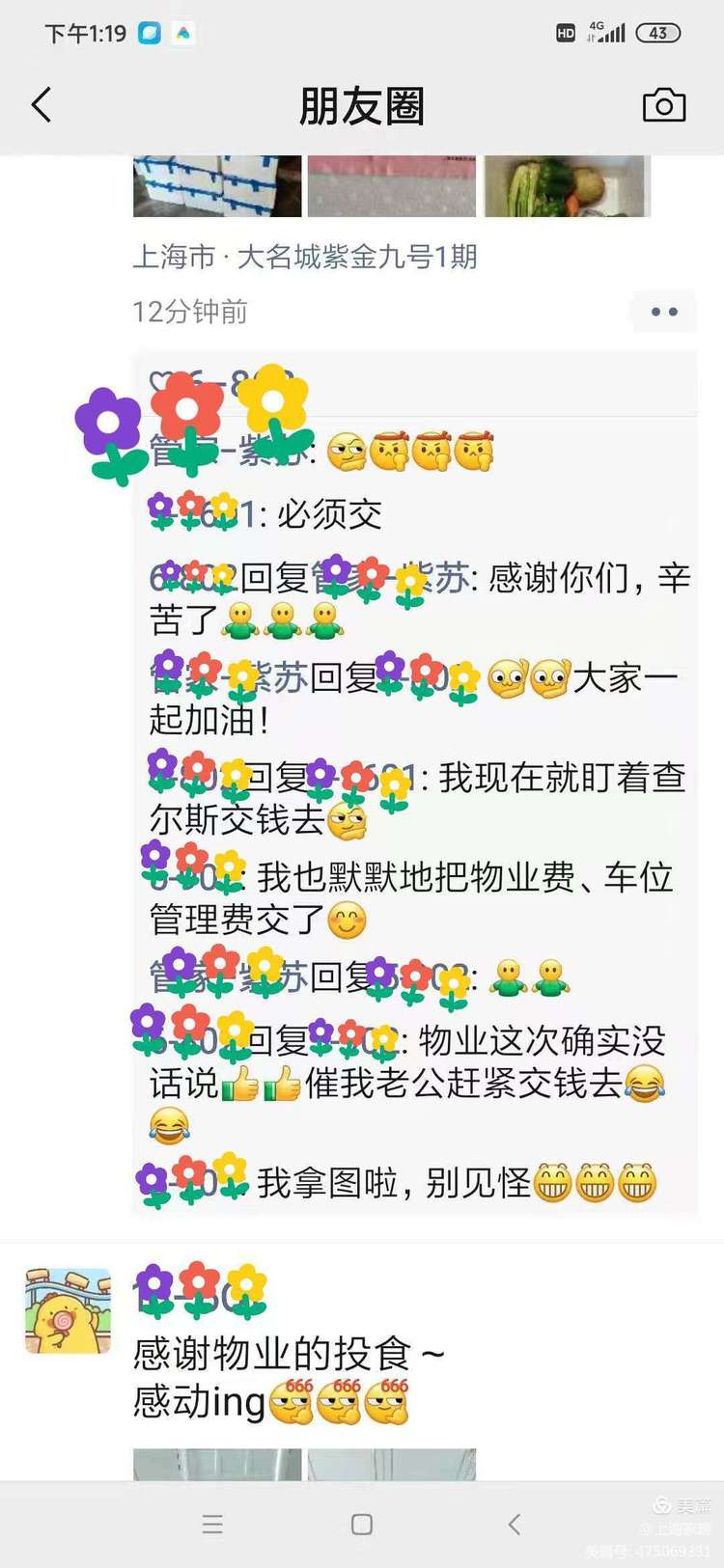
Task: Open the pink middle photo thumbnail
Action: [392, 186]
